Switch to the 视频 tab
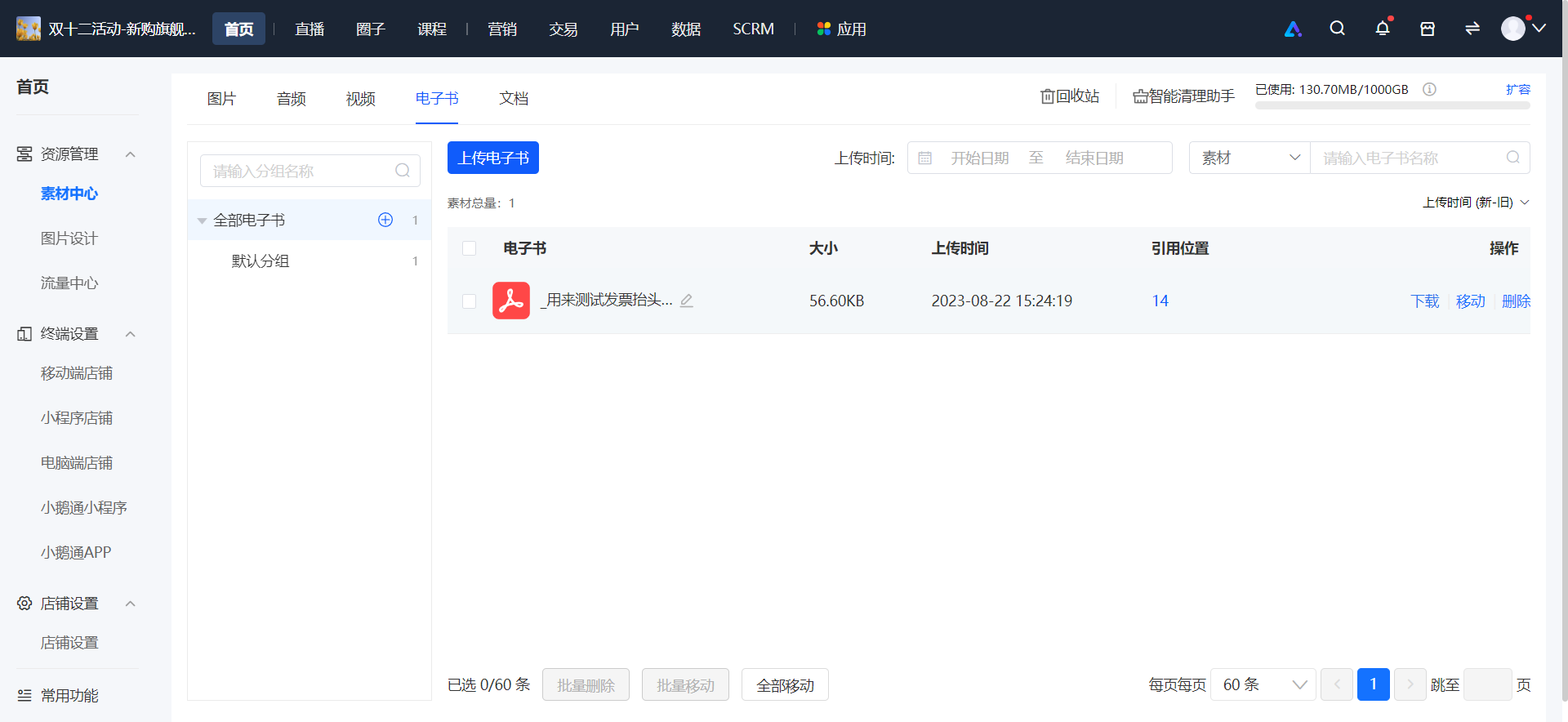 click(360, 99)
